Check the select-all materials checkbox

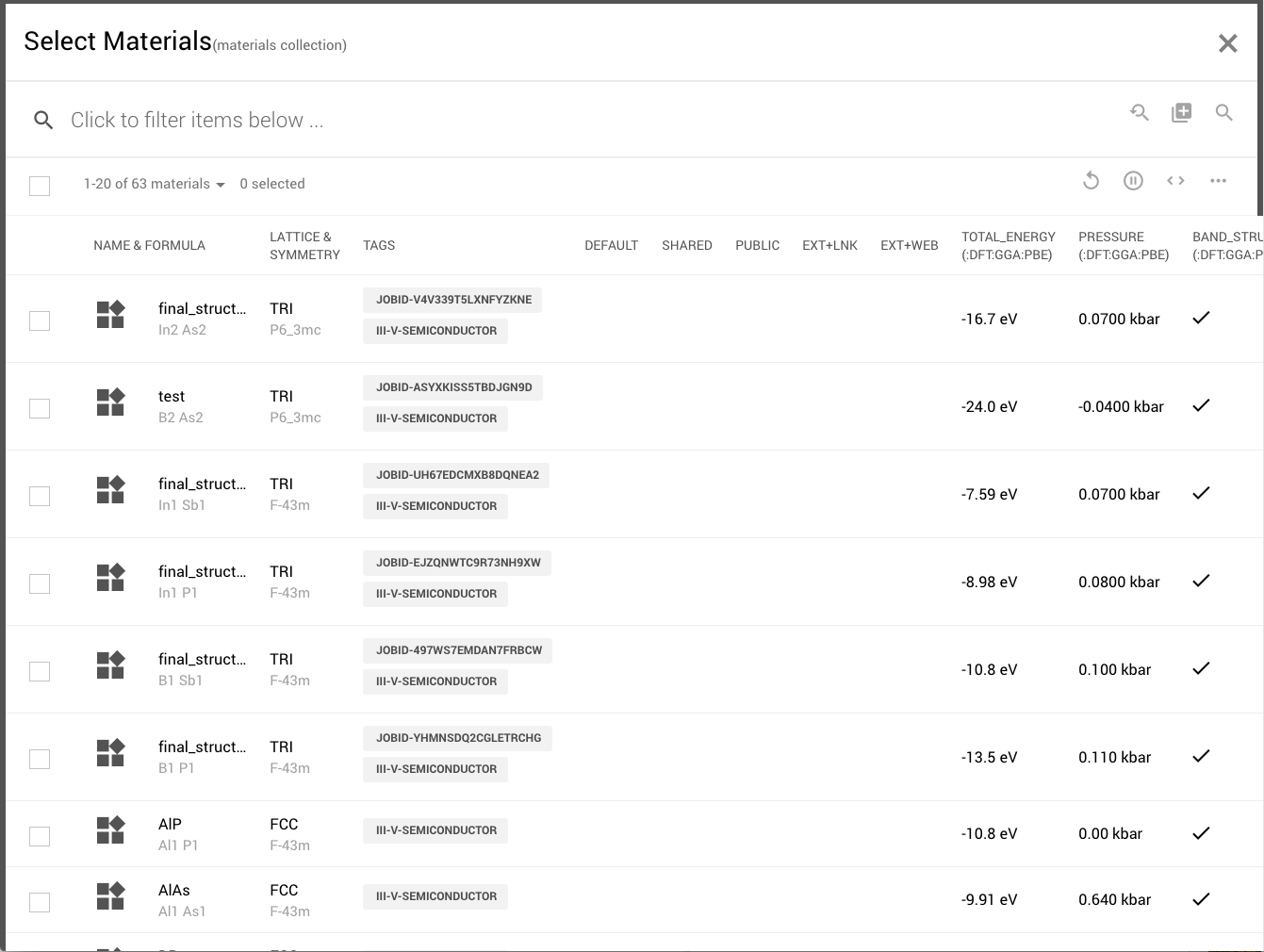pyautogui.click(x=40, y=186)
